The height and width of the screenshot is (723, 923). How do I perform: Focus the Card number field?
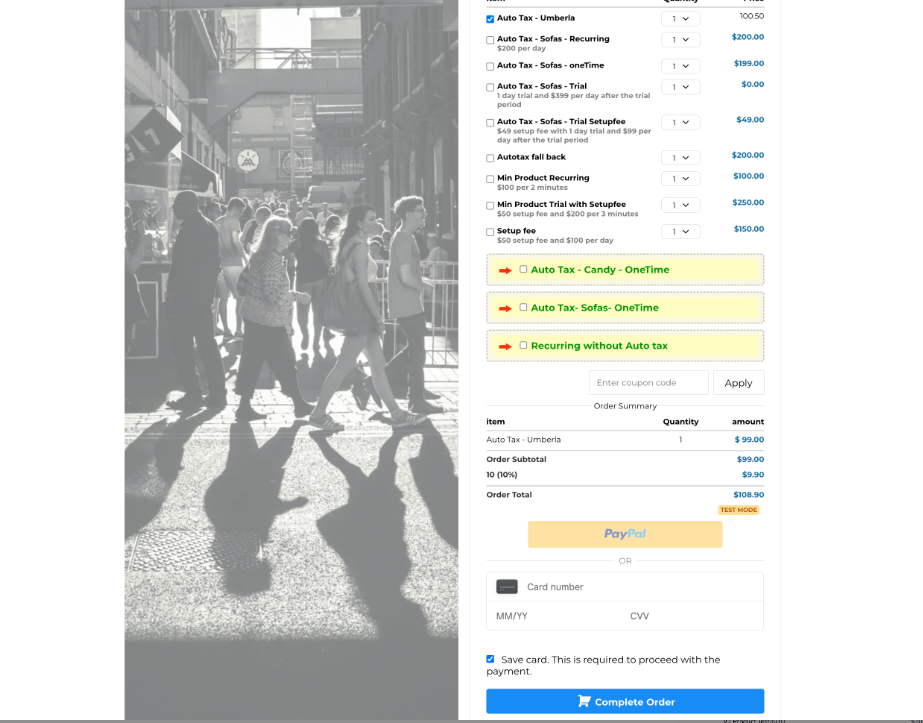625,587
